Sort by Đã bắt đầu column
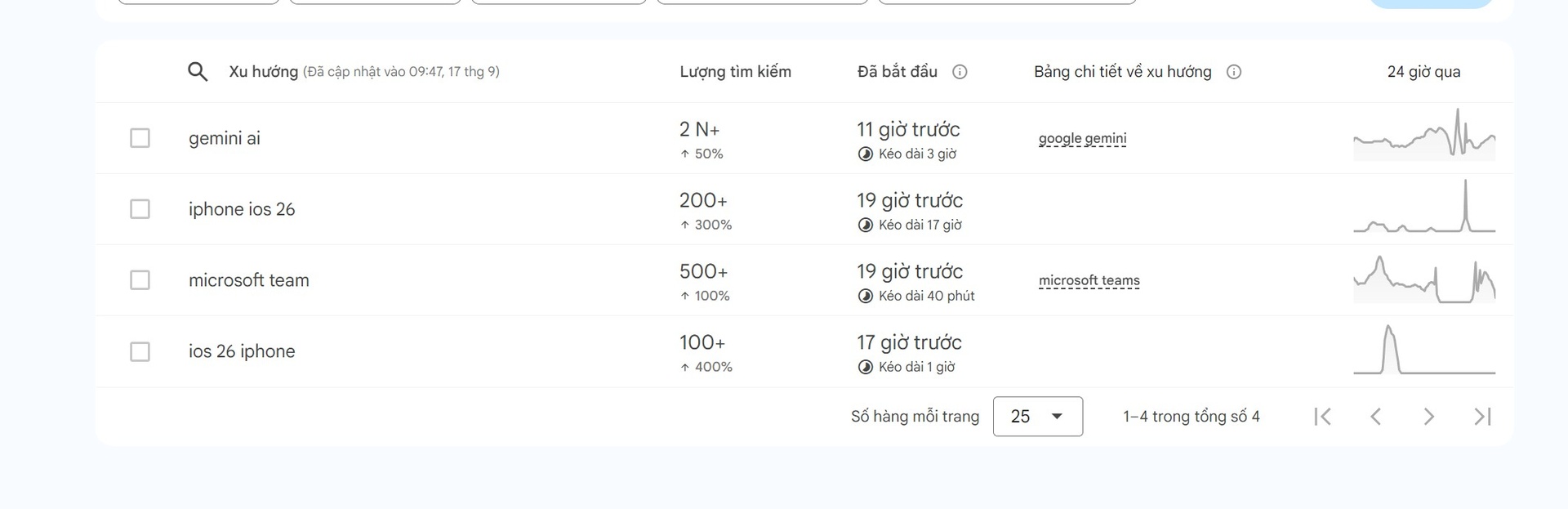Image resolution: width=1568 pixels, height=509 pixels. point(897,72)
